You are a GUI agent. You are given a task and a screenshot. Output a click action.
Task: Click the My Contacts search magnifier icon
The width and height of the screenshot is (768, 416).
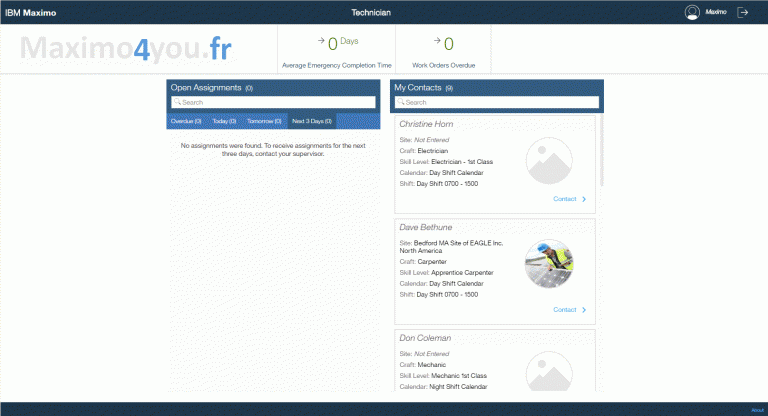(x=401, y=102)
